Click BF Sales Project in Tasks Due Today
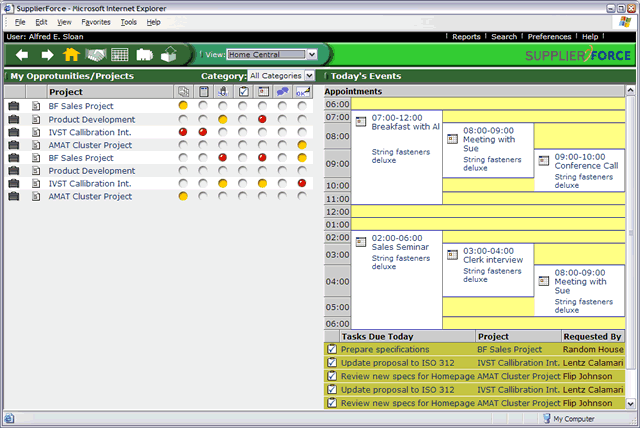The width and height of the screenshot is (640, 428). click(509, 349)
